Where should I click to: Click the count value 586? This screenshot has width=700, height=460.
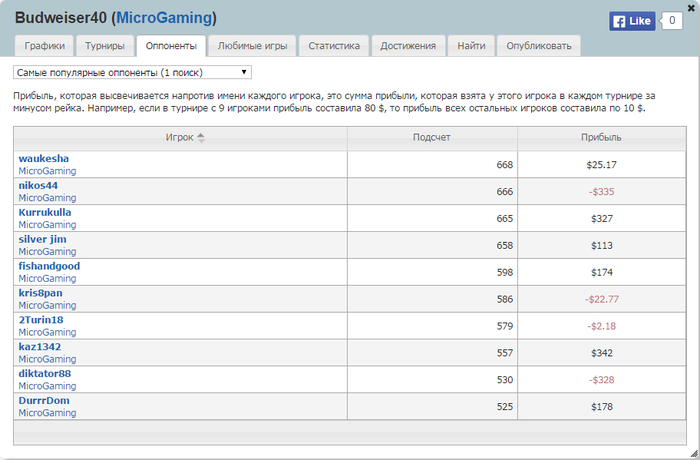(504, 299)
